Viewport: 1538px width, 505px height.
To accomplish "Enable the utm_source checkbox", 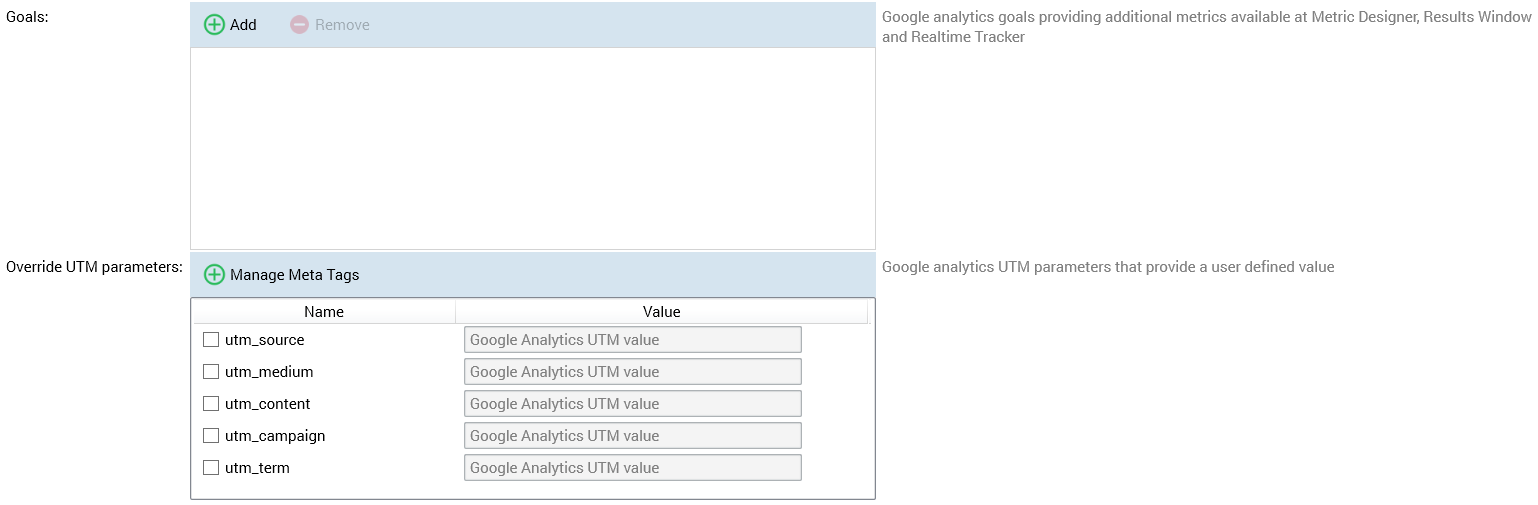I will [x=211, y=340].
